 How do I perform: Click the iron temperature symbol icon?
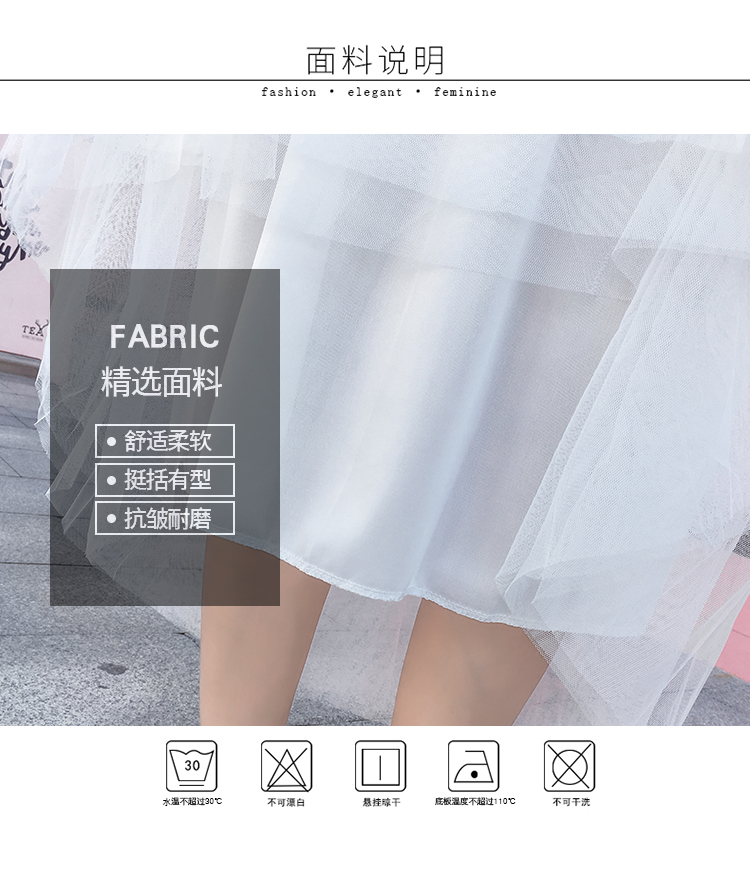point(473,766)
